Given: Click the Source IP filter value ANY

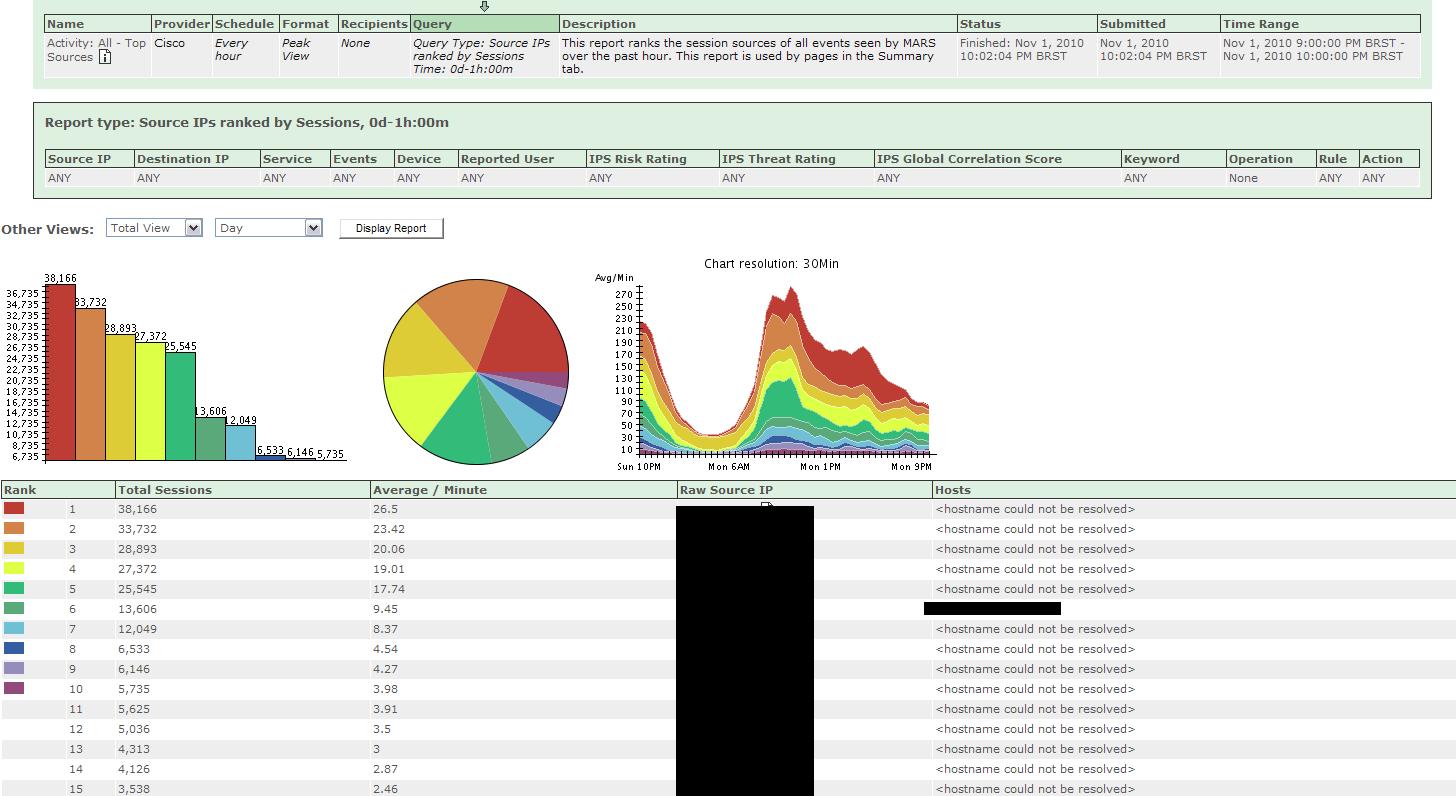Looking at the screenshot, I should 60,178.
